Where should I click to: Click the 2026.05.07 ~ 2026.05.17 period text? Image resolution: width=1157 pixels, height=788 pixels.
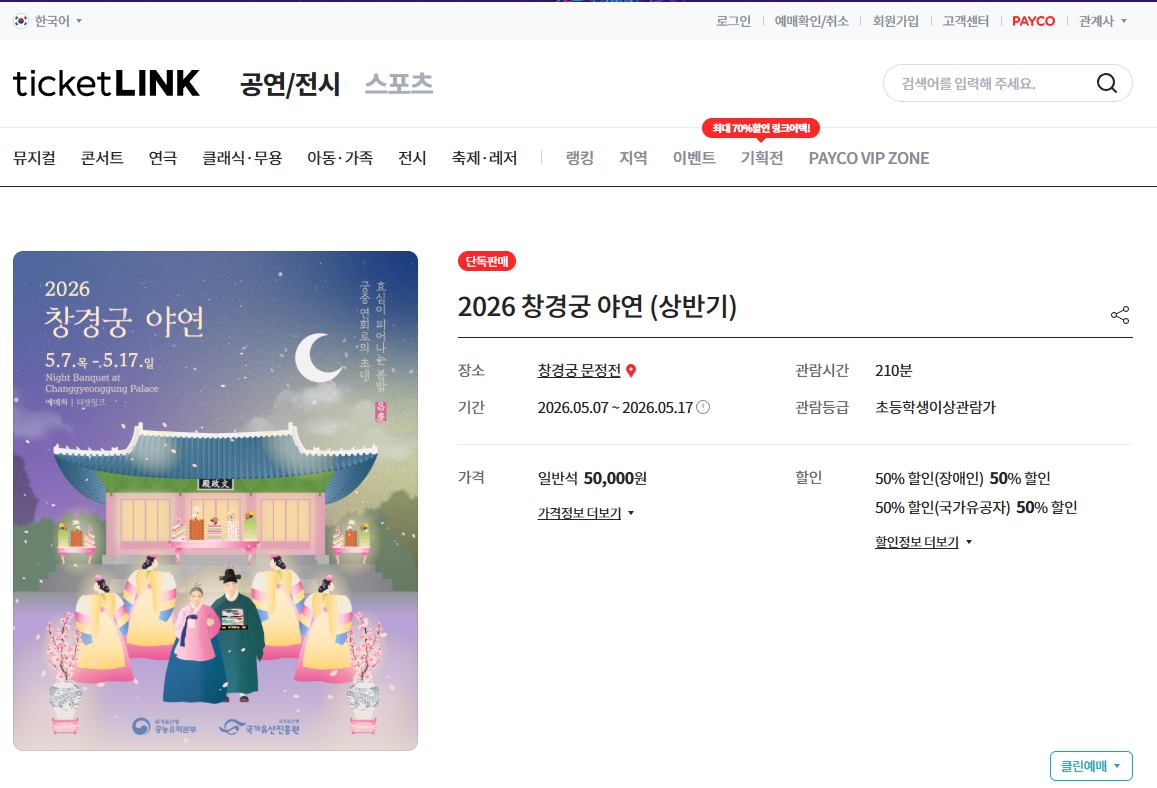[x=615, y=407]
